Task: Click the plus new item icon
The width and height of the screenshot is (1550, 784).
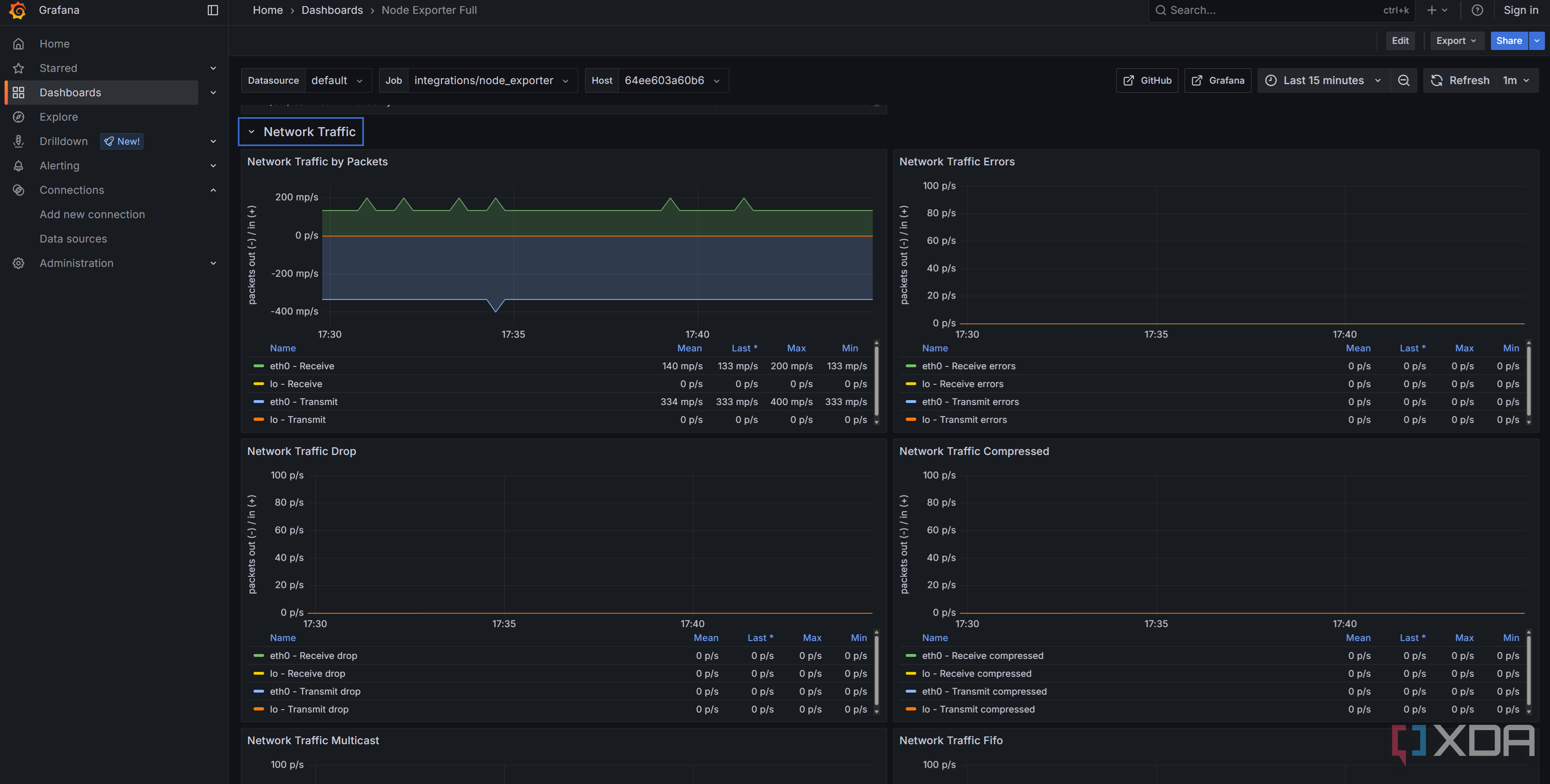Action: point(1437,10)
